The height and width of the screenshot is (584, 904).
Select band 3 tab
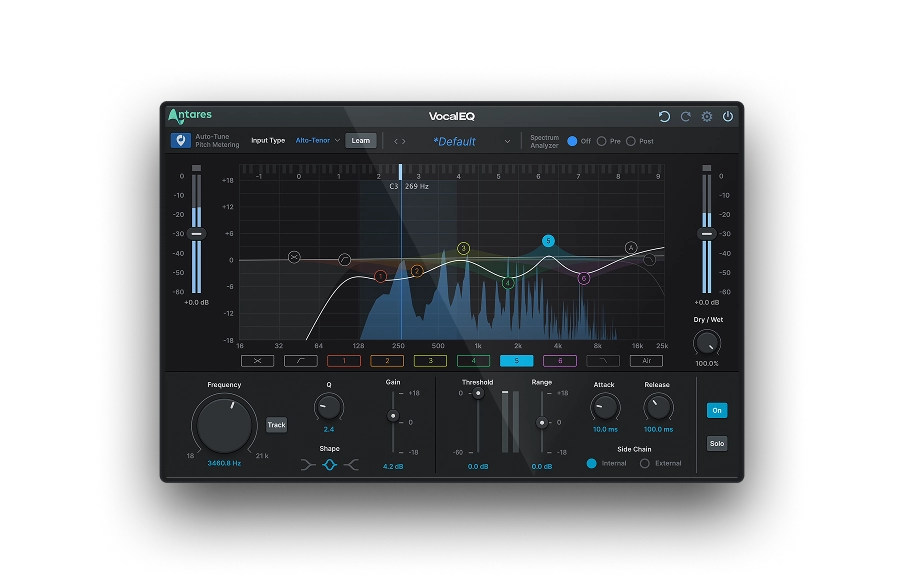[431, 361]
